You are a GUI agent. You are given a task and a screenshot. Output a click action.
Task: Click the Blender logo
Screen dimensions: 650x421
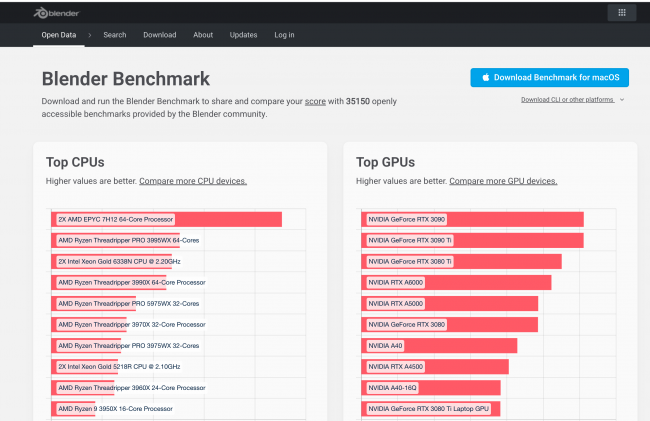tap(56, 13)
